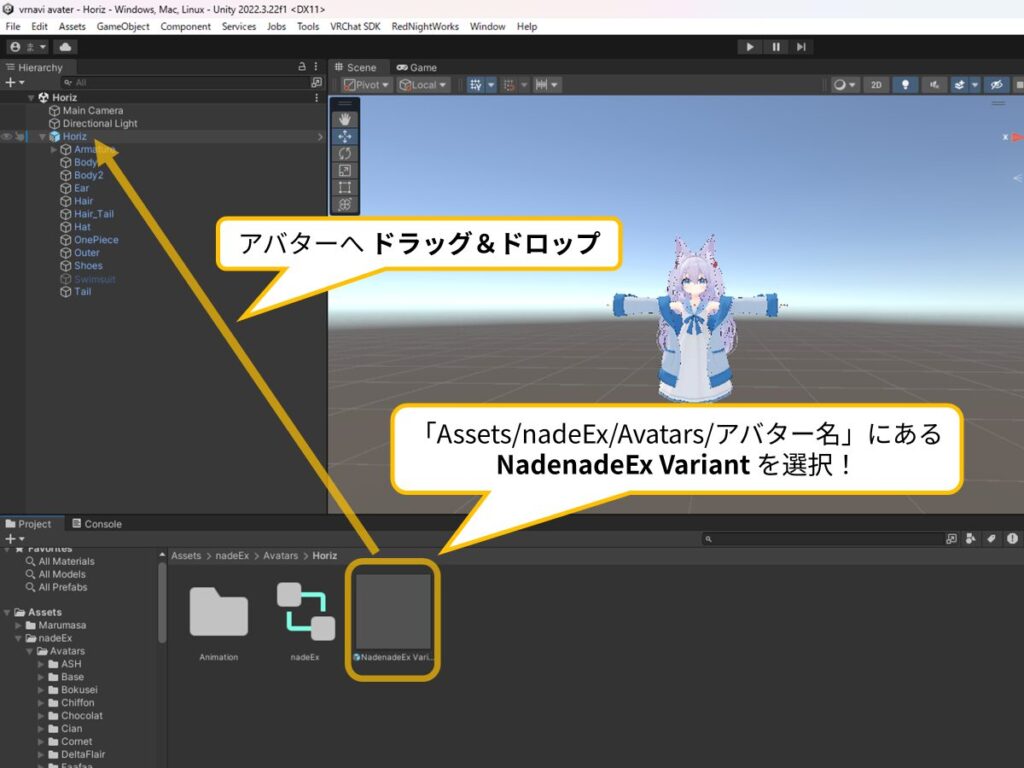This screenshot has height=768, width=1024.
Task: Select the Hand tool in Scene view
Action: (x=344, y=118)
